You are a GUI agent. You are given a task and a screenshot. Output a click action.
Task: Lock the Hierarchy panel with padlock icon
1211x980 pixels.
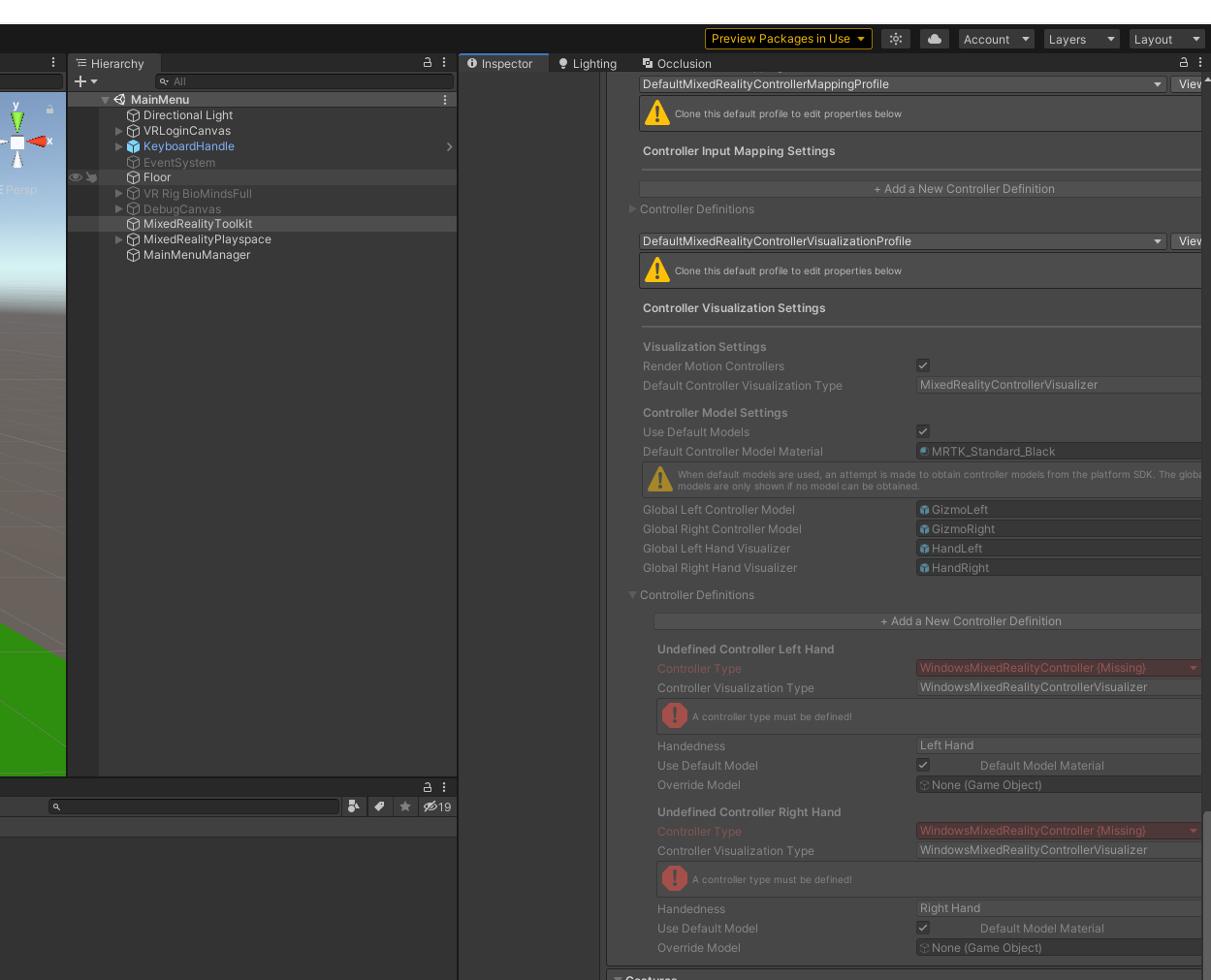click(428, 62)
